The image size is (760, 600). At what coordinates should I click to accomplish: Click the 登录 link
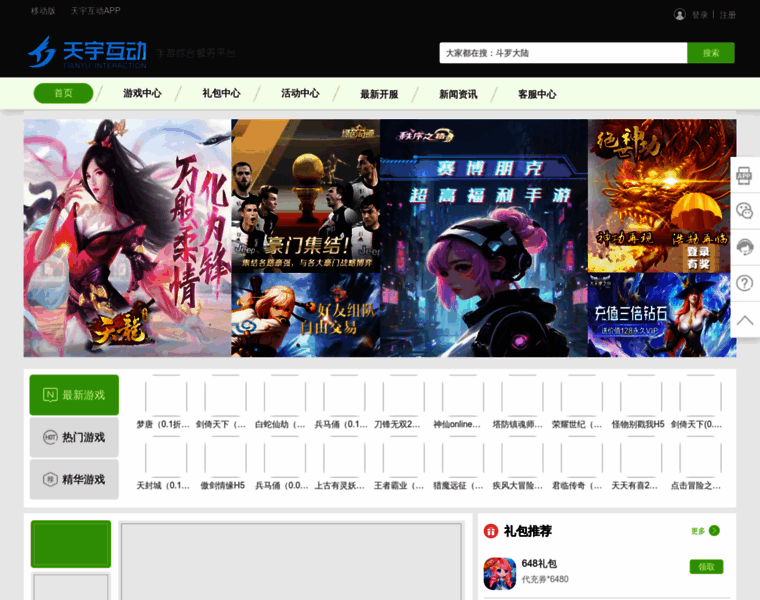(699, 15)
